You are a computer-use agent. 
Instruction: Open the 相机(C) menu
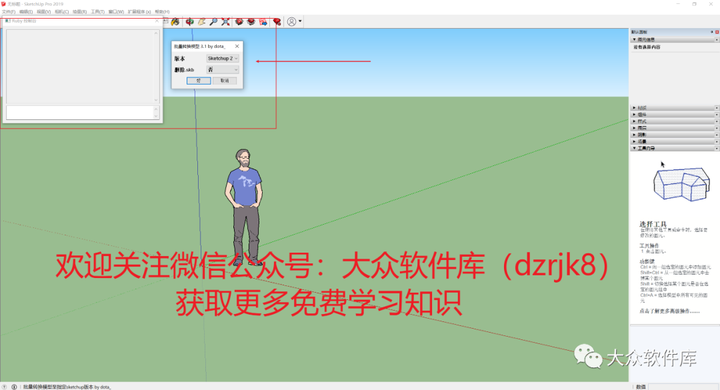pyautogui.click(x=62, y=11)
